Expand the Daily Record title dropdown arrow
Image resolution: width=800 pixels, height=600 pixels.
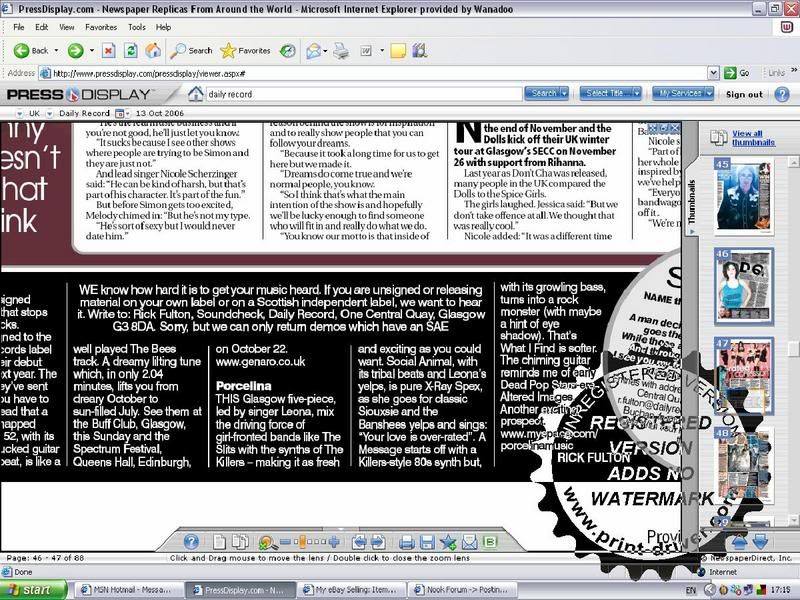[49, 113]
